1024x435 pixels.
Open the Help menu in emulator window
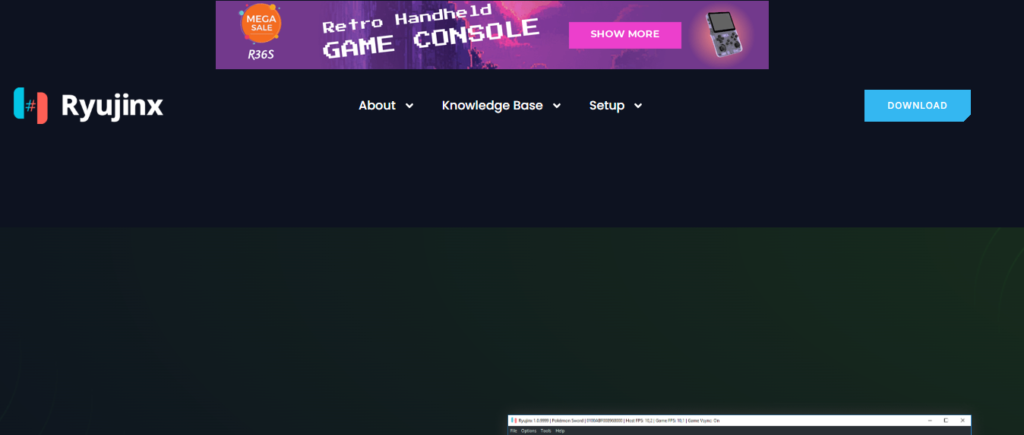(x=560, y=431)
